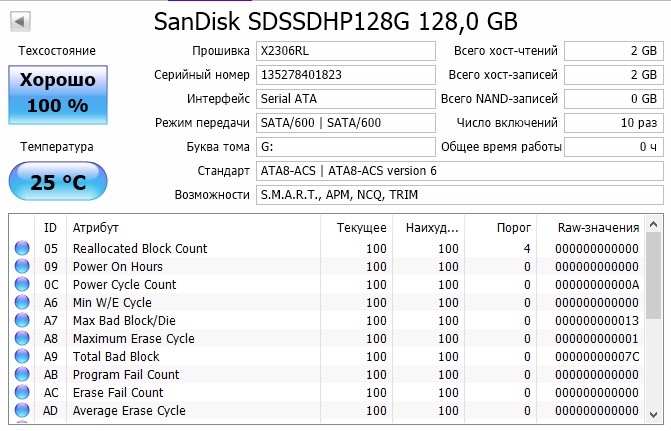Click status orb for Erase Fail Count
The height and width of the screenshot is (431, 671).
point(22,393)
